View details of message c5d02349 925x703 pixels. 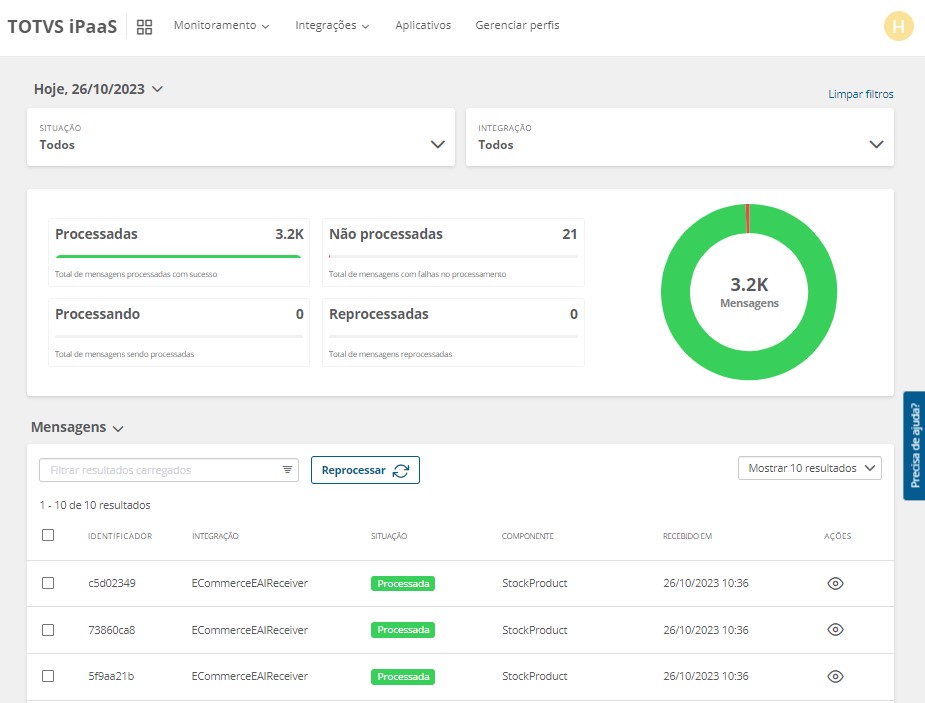pyautogui.click(x=836, y=583)
